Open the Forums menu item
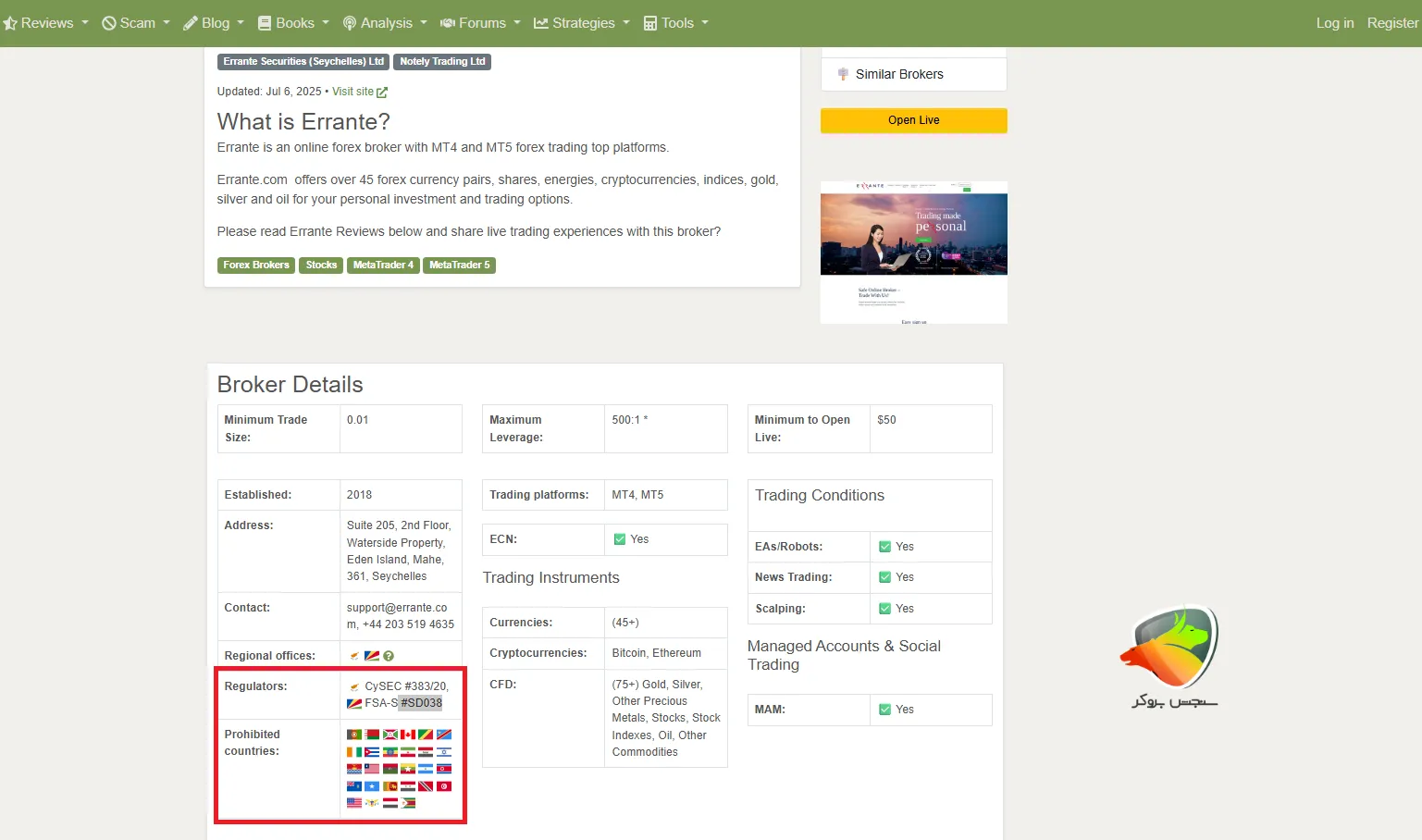This screenshot has height=840, width=1422. tap(480, 23)
